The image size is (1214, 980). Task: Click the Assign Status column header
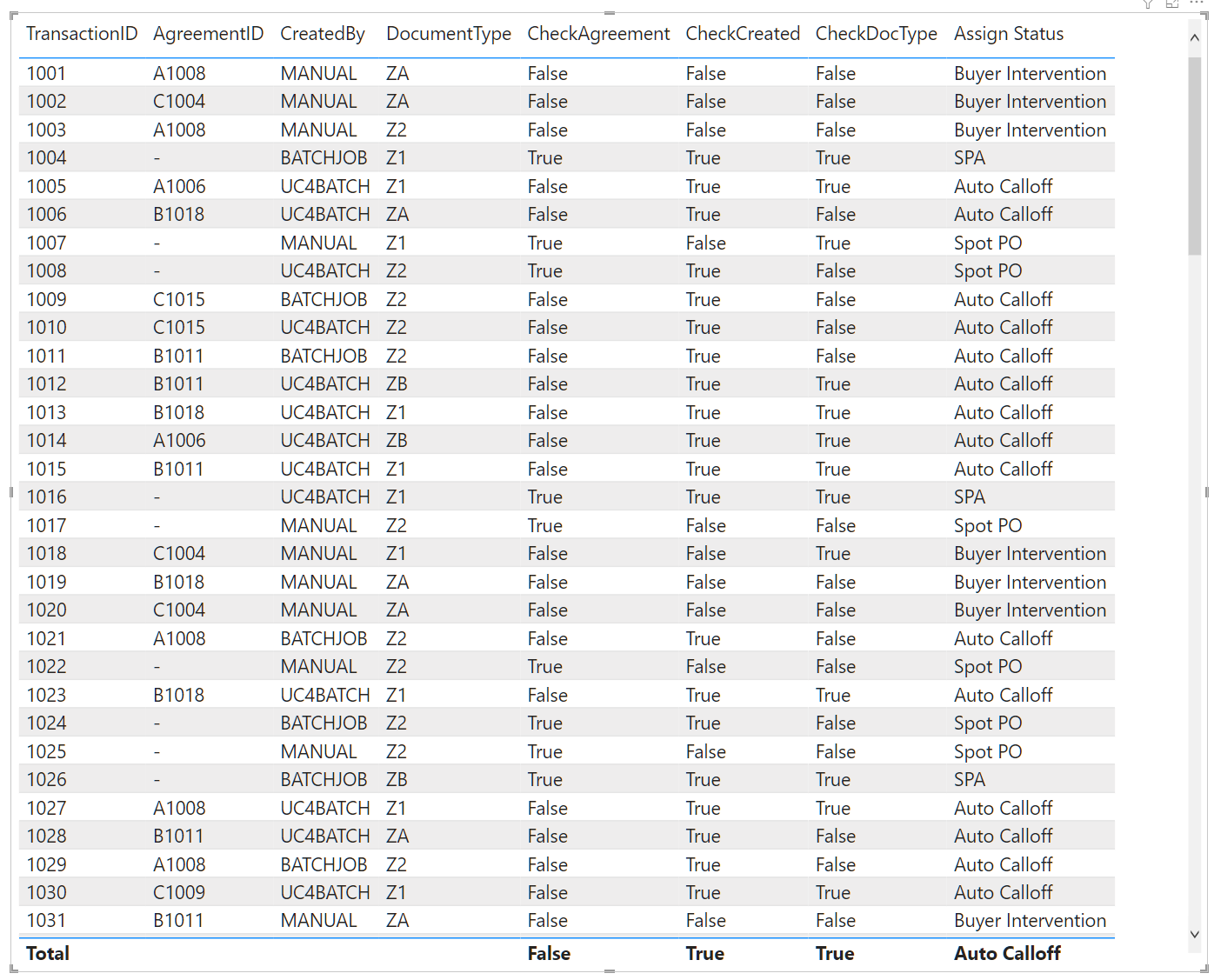(1009, 34)
